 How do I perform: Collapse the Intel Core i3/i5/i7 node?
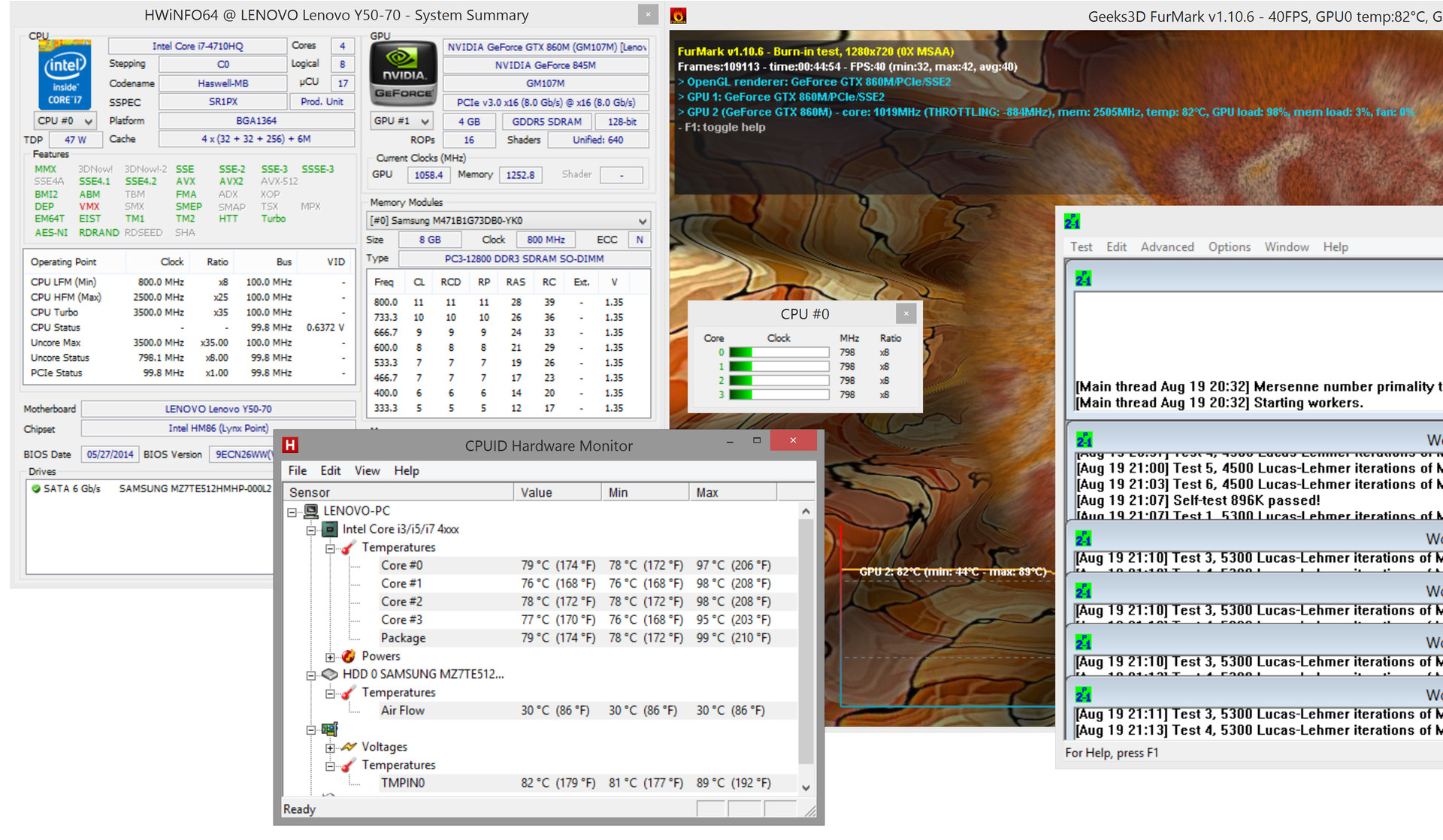pyautogui.click(x=310, y=530)
